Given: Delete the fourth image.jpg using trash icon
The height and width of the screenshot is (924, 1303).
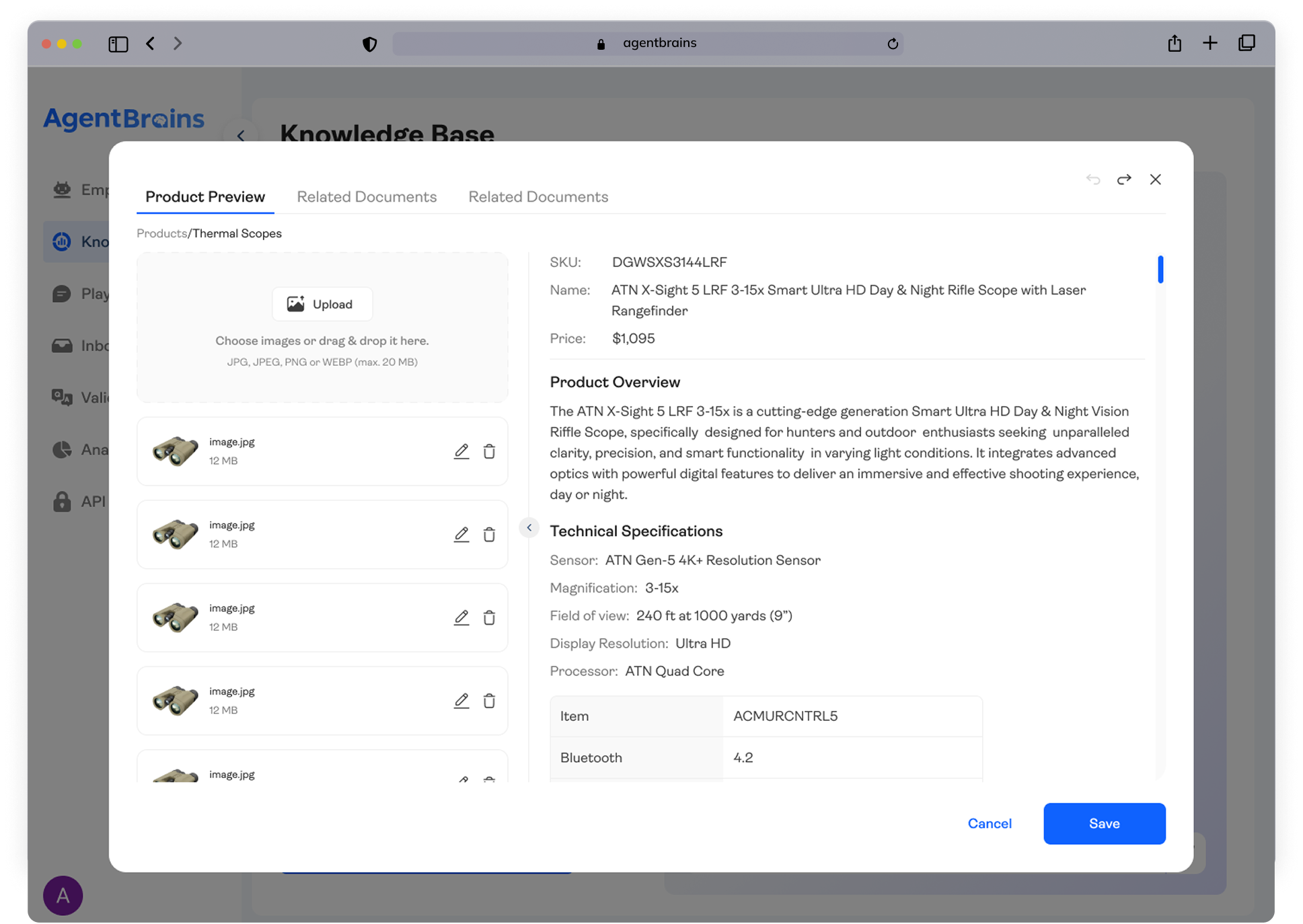Looking at the screenshot, I should pos(489,701).
